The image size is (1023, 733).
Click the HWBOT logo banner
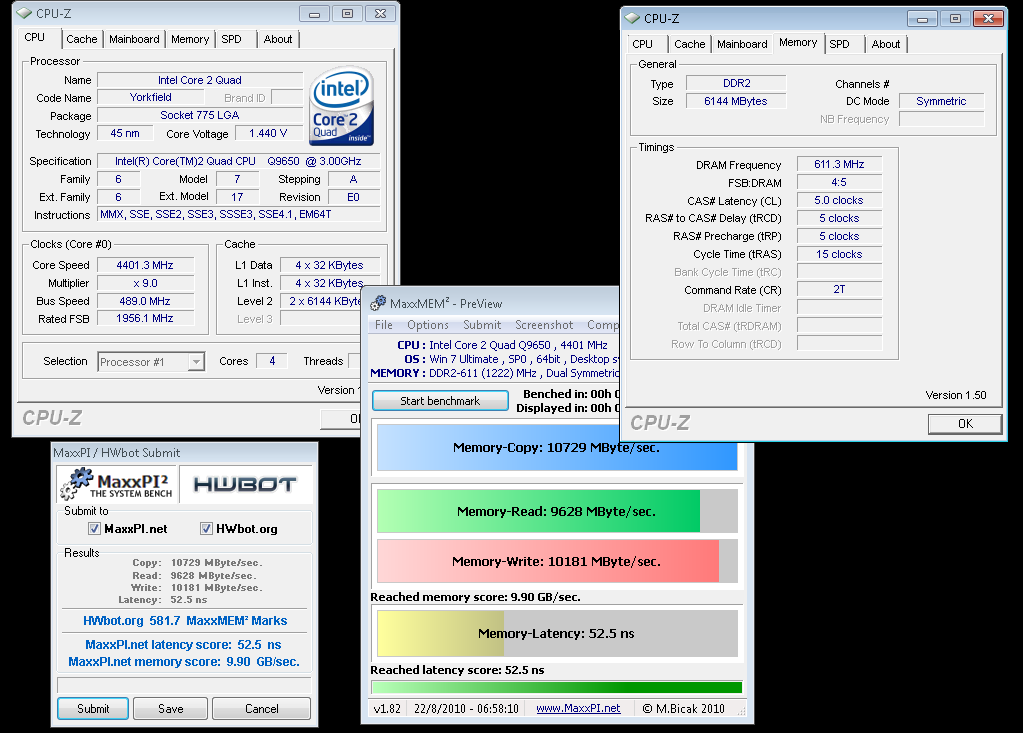pyautogui.click(x=245, y=484)
